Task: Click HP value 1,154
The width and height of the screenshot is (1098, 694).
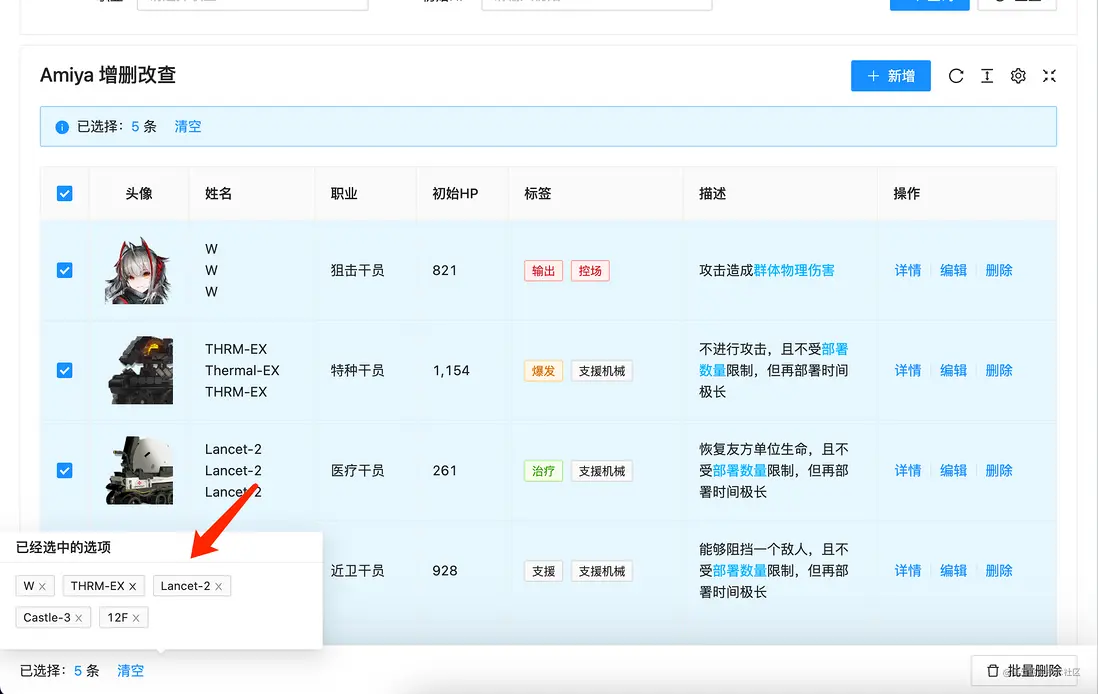Action: click(x=451, y=370)
